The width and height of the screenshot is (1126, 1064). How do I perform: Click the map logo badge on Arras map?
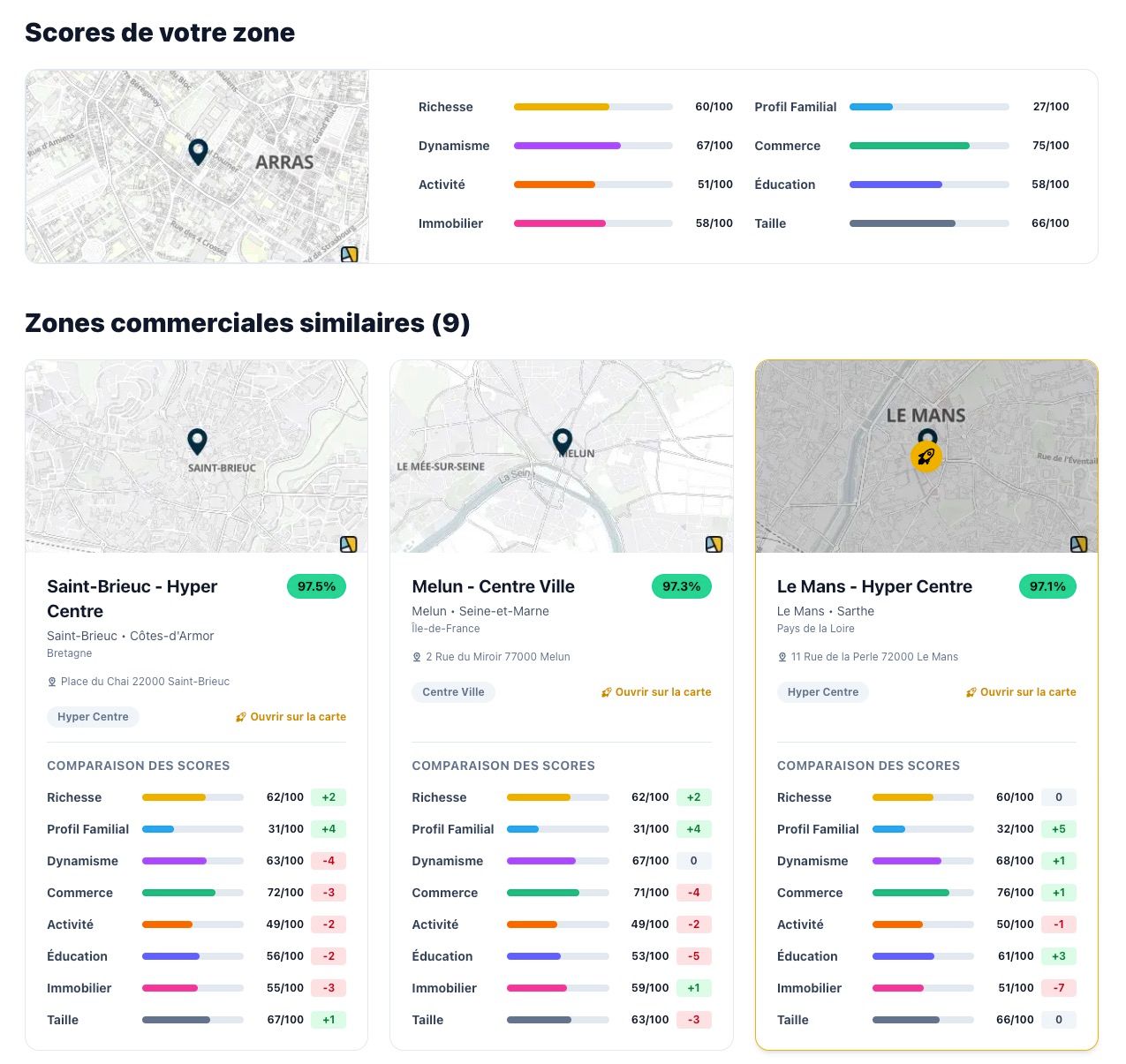pyautogui.click(x=349, y=254)
